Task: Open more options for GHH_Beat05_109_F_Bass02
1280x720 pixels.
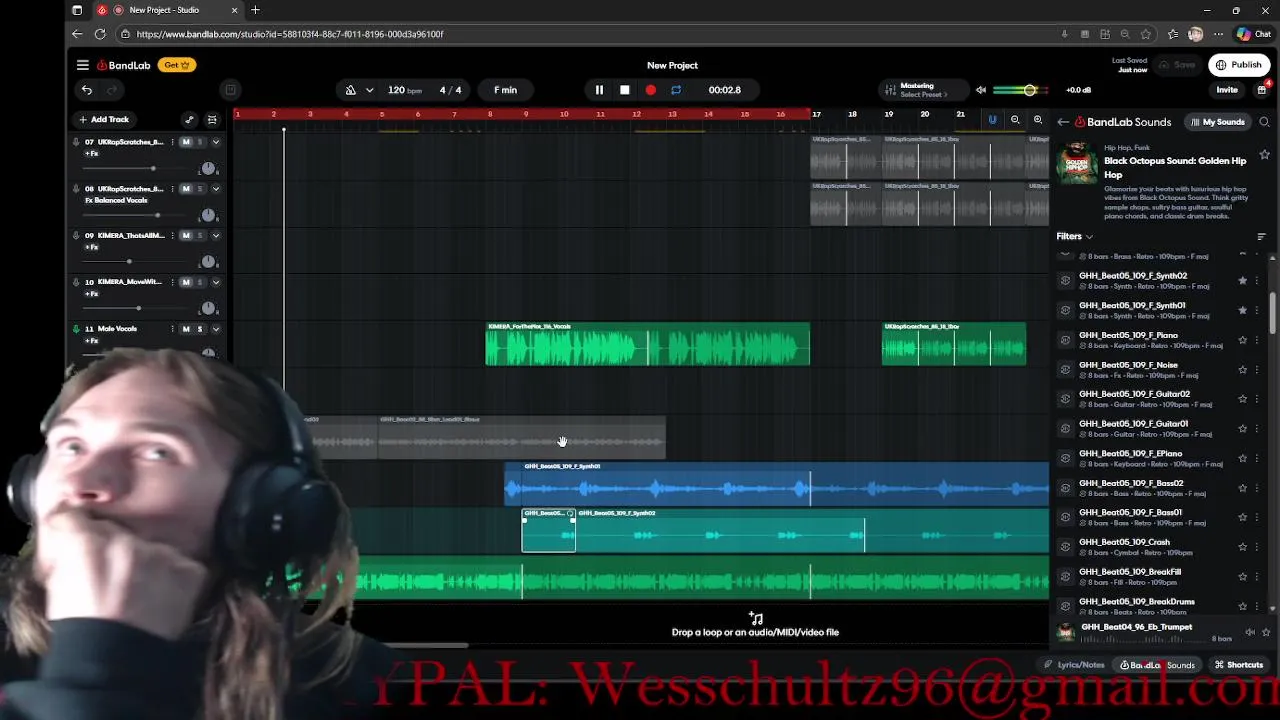Action: point(1257,488)
